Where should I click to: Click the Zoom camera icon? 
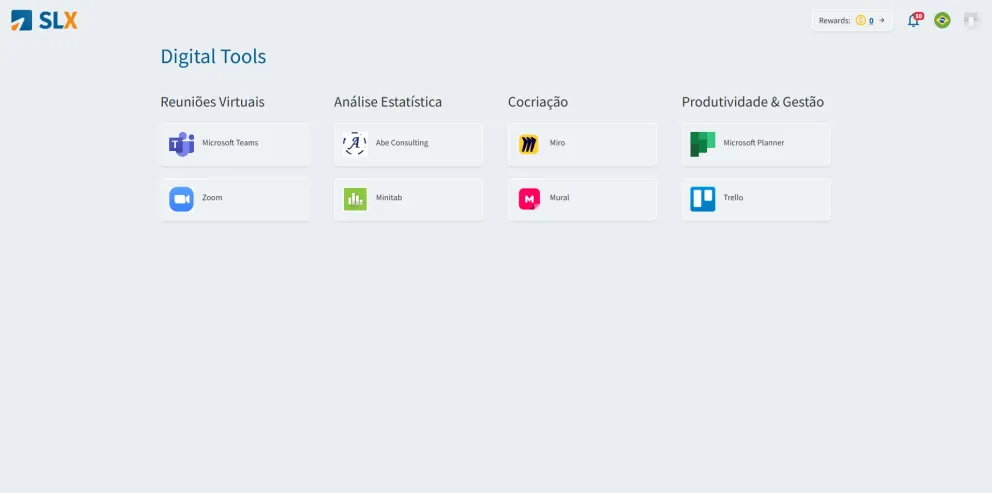pyautogui.click(x=182, y=199)
